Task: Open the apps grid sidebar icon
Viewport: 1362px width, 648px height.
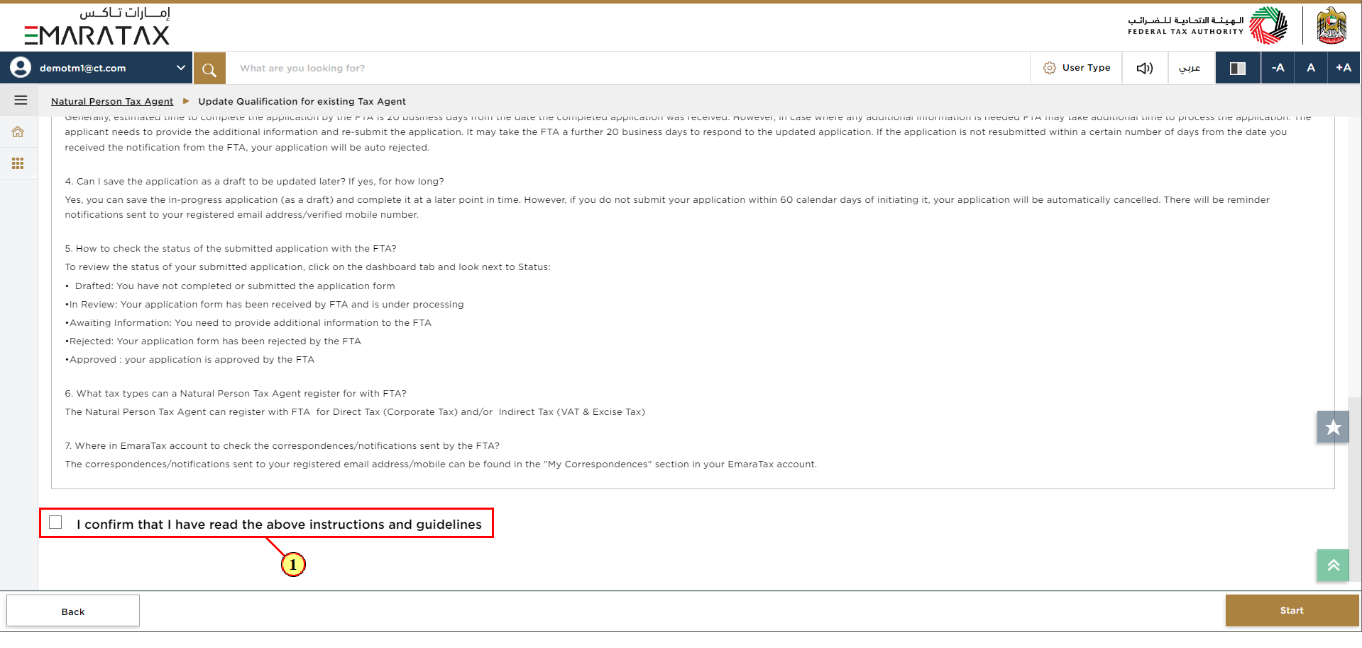Action: pyautogui.click(x=18, y=163)
